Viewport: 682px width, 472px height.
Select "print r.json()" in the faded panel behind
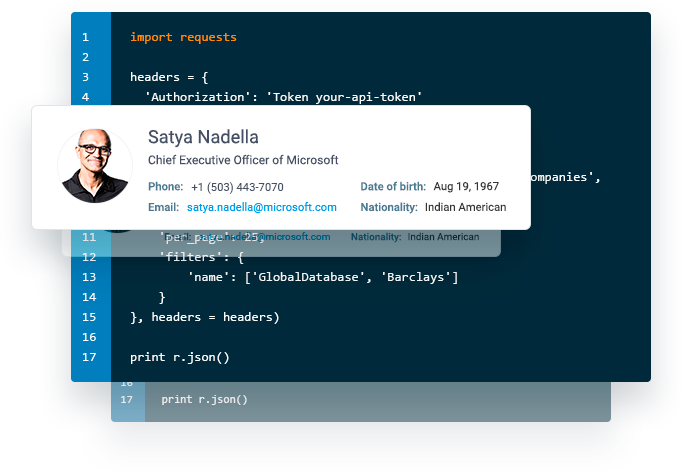click(x=204, y=399)
